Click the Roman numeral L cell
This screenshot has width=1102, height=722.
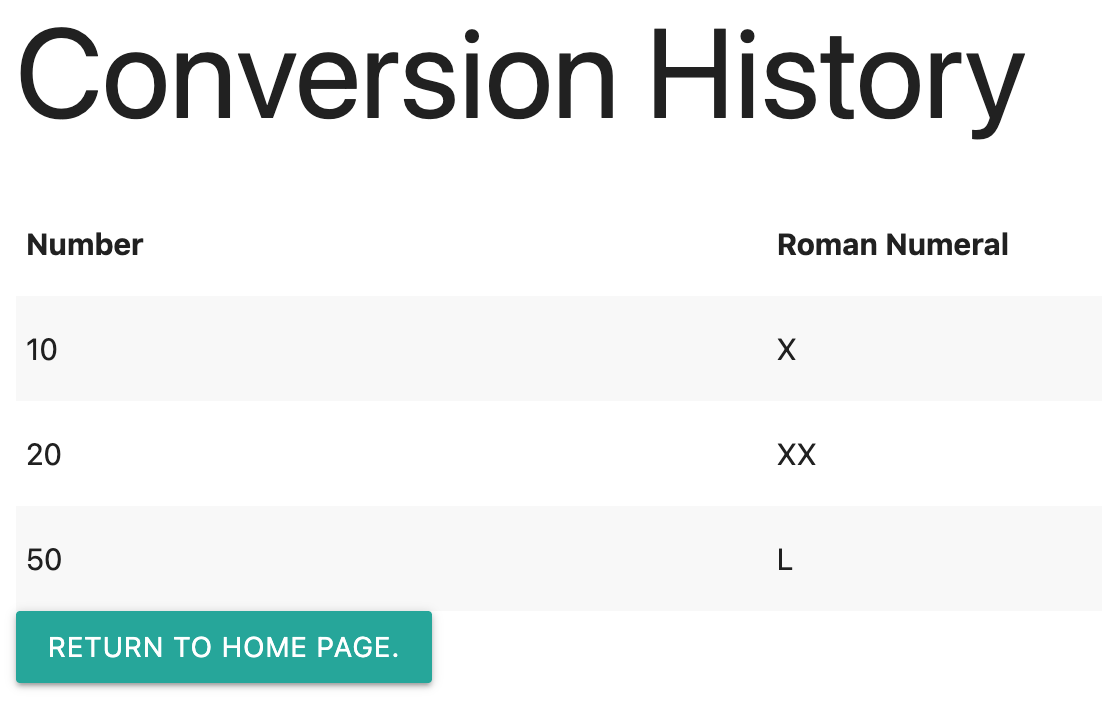click(x=785, y=560)
